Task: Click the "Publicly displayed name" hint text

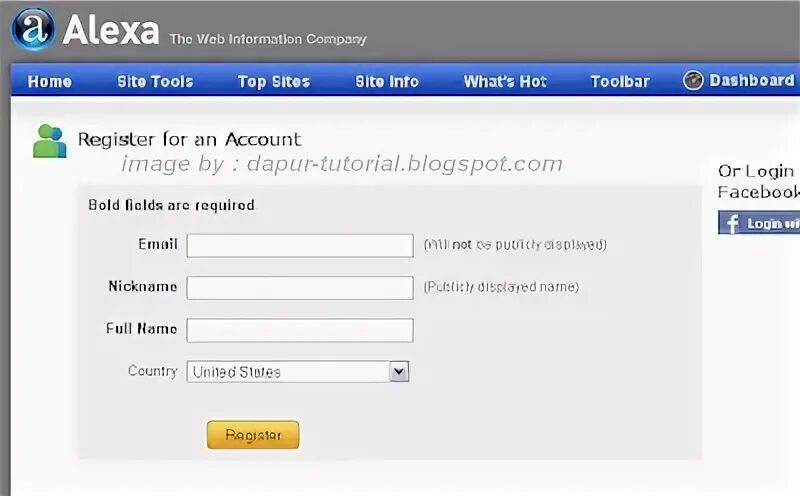Action: (501, 287)
